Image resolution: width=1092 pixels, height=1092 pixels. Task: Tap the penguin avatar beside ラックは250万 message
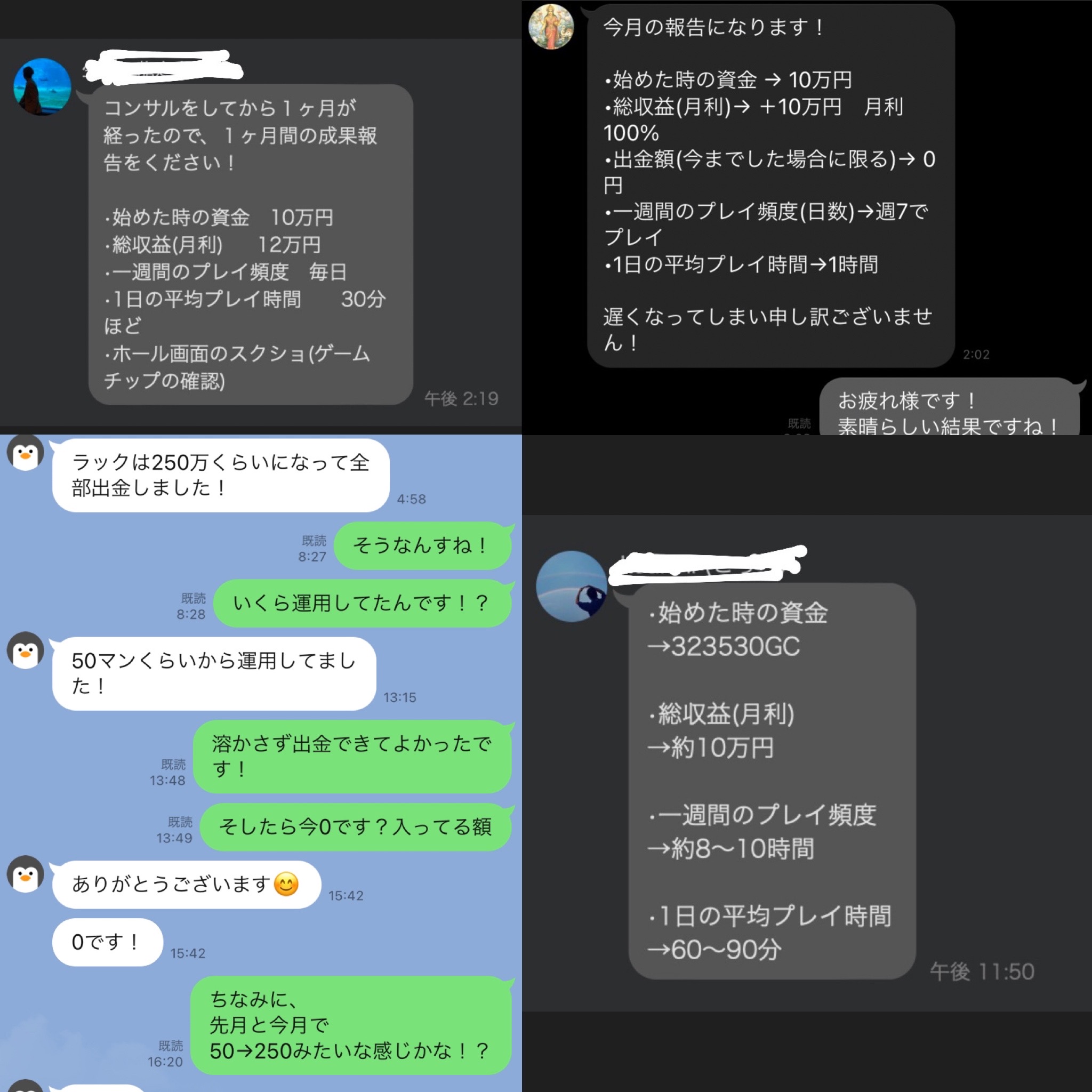[26, 453]
